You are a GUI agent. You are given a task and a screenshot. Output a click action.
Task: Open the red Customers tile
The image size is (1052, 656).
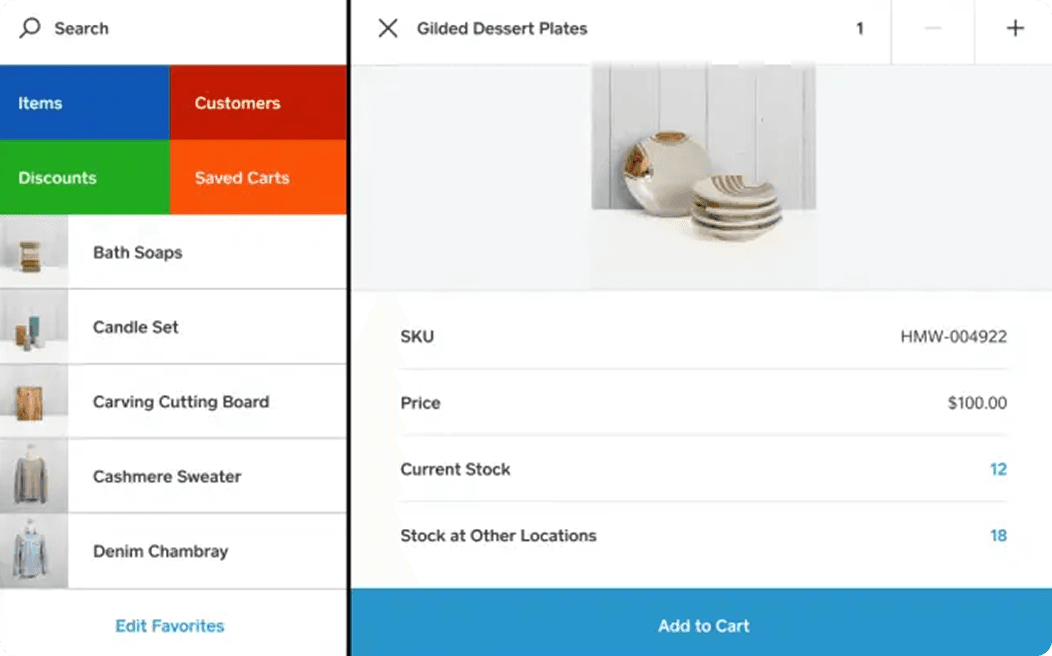[258, 103]
